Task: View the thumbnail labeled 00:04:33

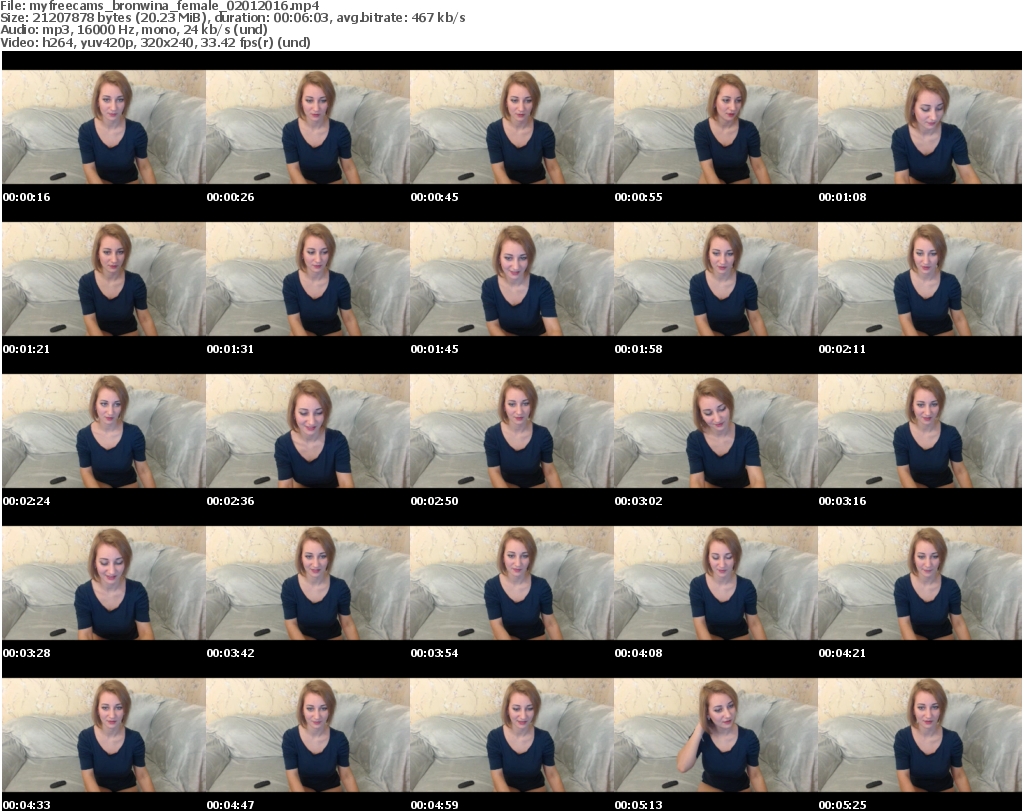Action: point(104,735)
